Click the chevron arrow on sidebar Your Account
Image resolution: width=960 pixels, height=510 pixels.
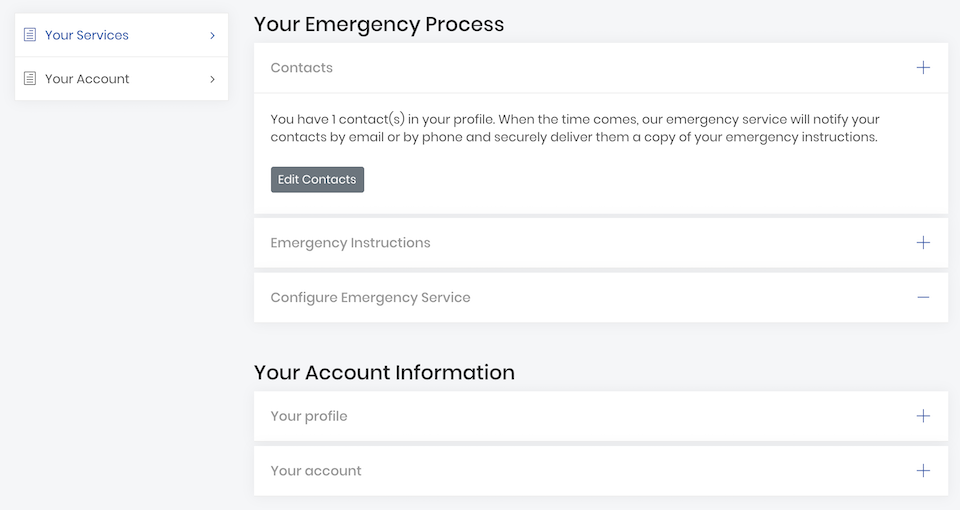[x=212, y=79]
